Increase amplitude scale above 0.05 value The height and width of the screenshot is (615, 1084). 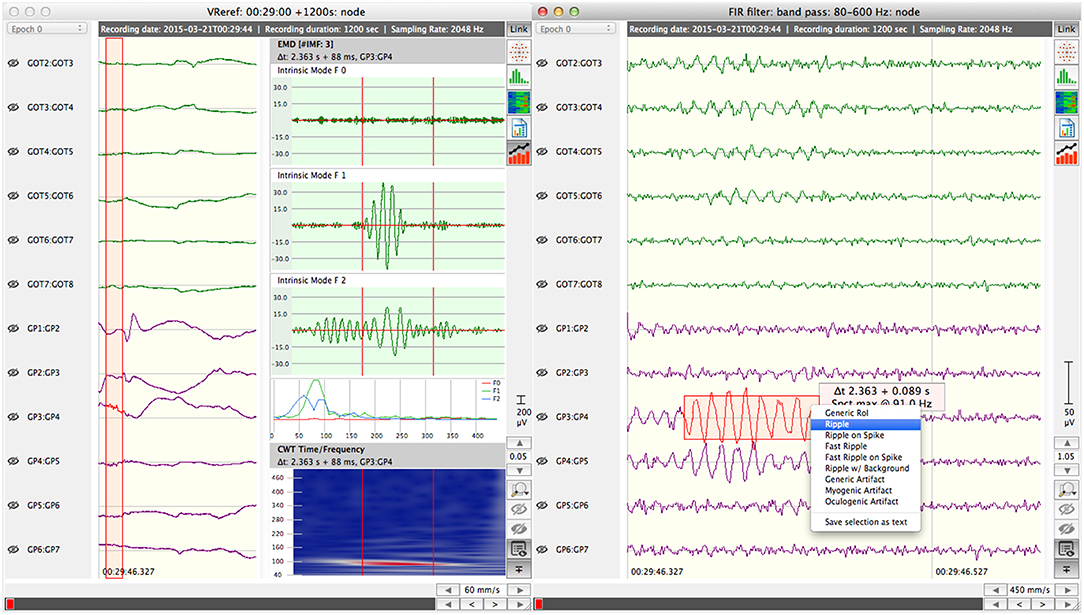518,443
